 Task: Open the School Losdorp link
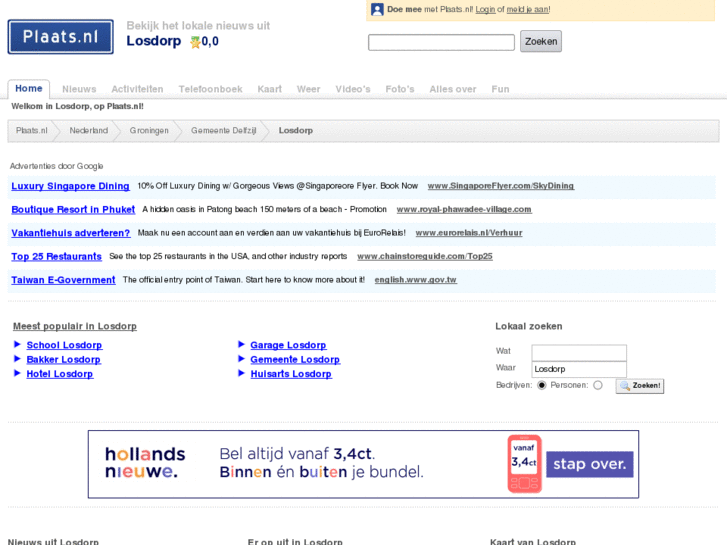coord(64,345)
